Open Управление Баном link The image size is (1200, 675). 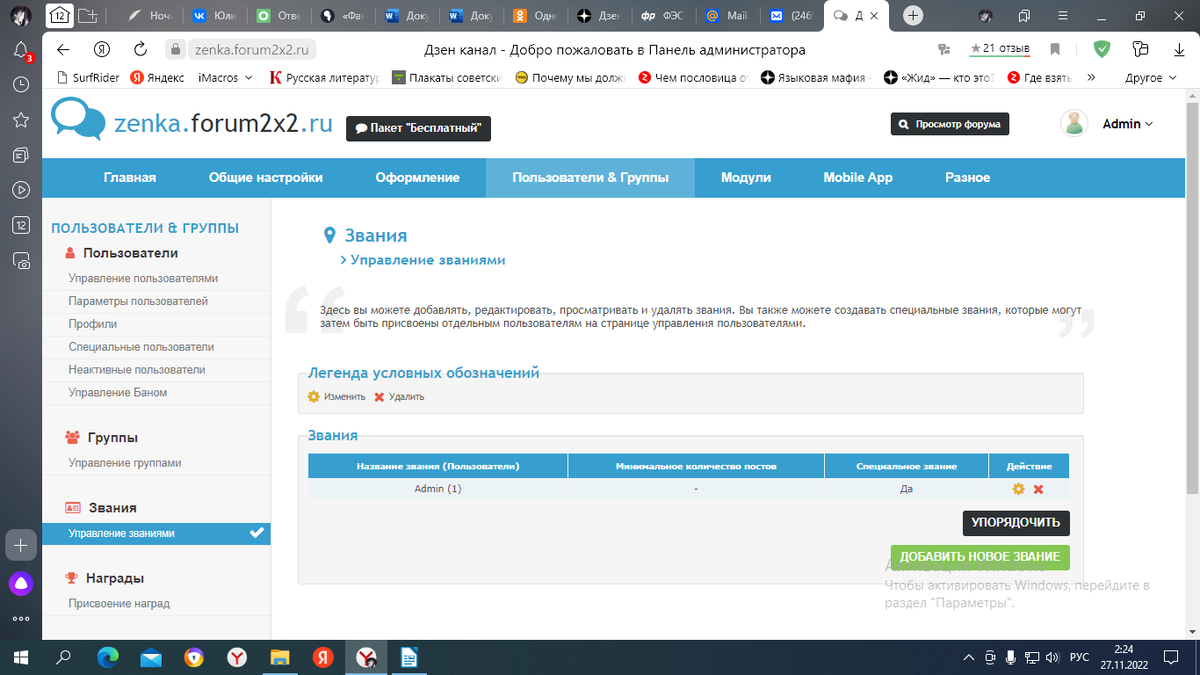[x=118, y=392]
